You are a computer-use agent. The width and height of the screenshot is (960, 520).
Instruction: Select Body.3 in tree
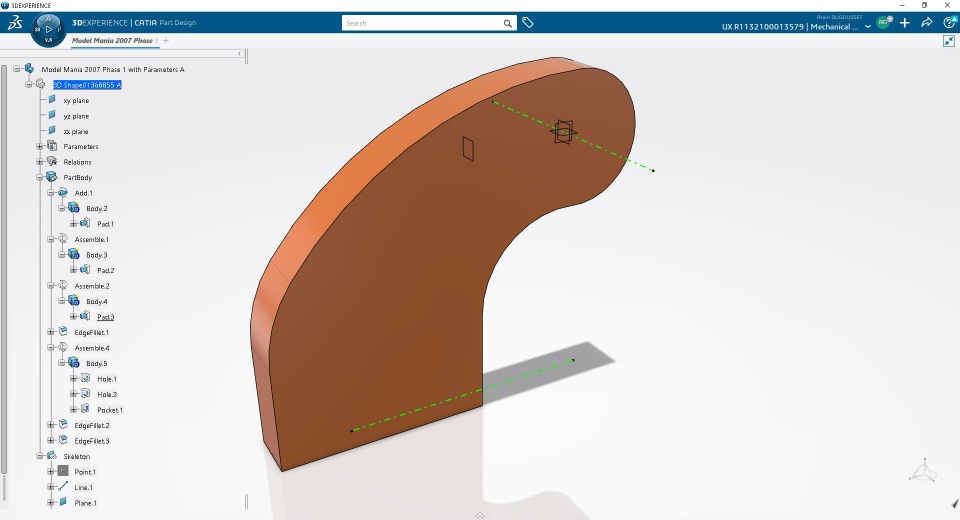pyautogui.click(x=97, y=255)
